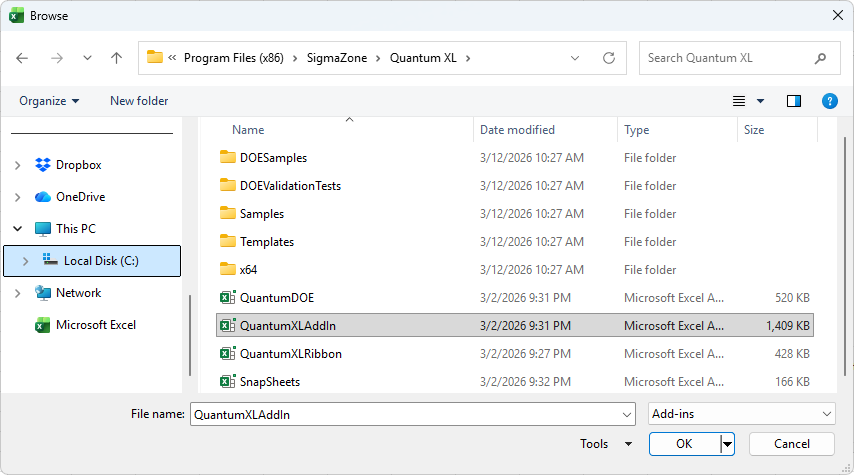Collapse the This PC tree node
This screenshot has width=854, height=475.
(x=17, y=229)
